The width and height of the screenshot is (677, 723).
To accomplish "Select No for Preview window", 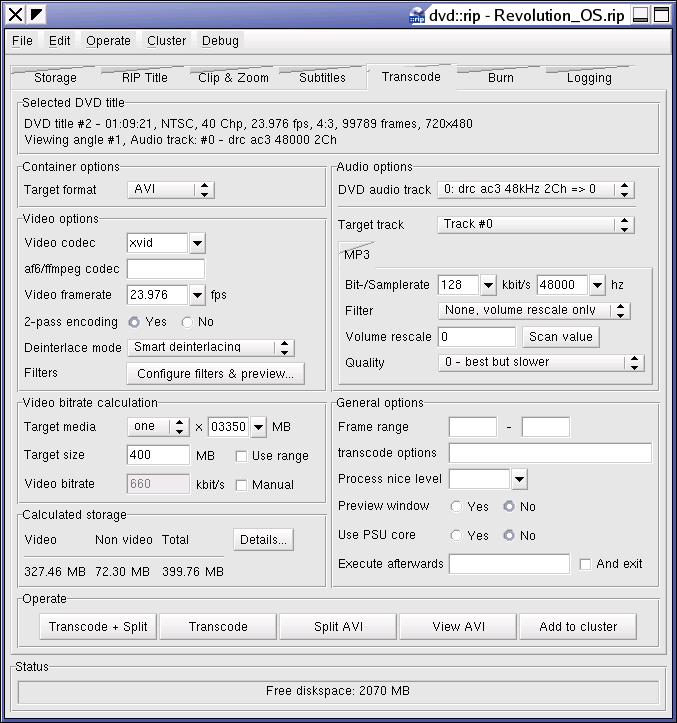I will pyautogui.click(x=509, y=507).
